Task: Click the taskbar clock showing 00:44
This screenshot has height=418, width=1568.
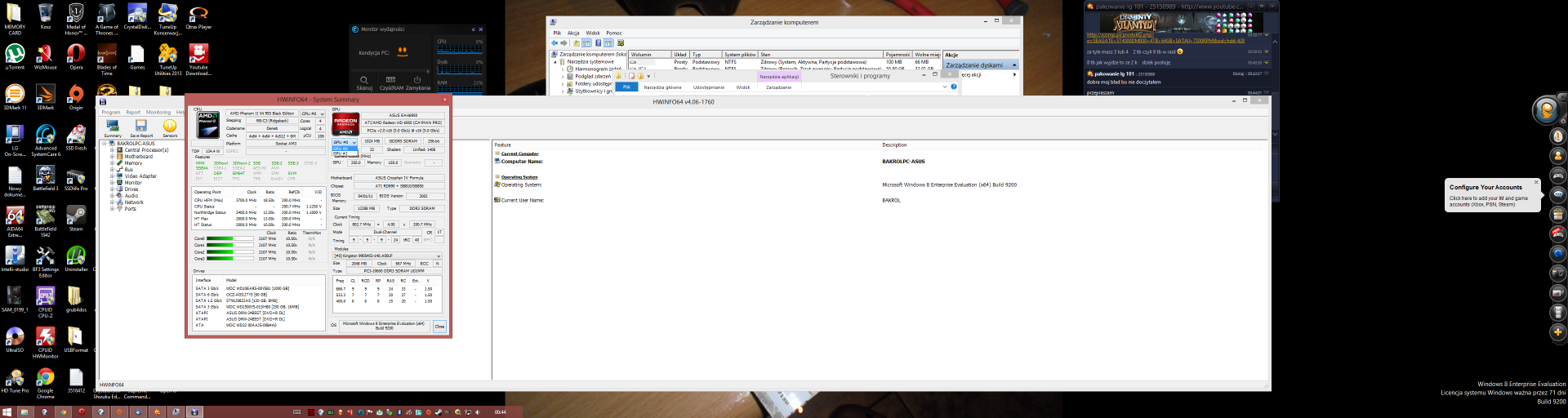Action: (x=501, y=412)
